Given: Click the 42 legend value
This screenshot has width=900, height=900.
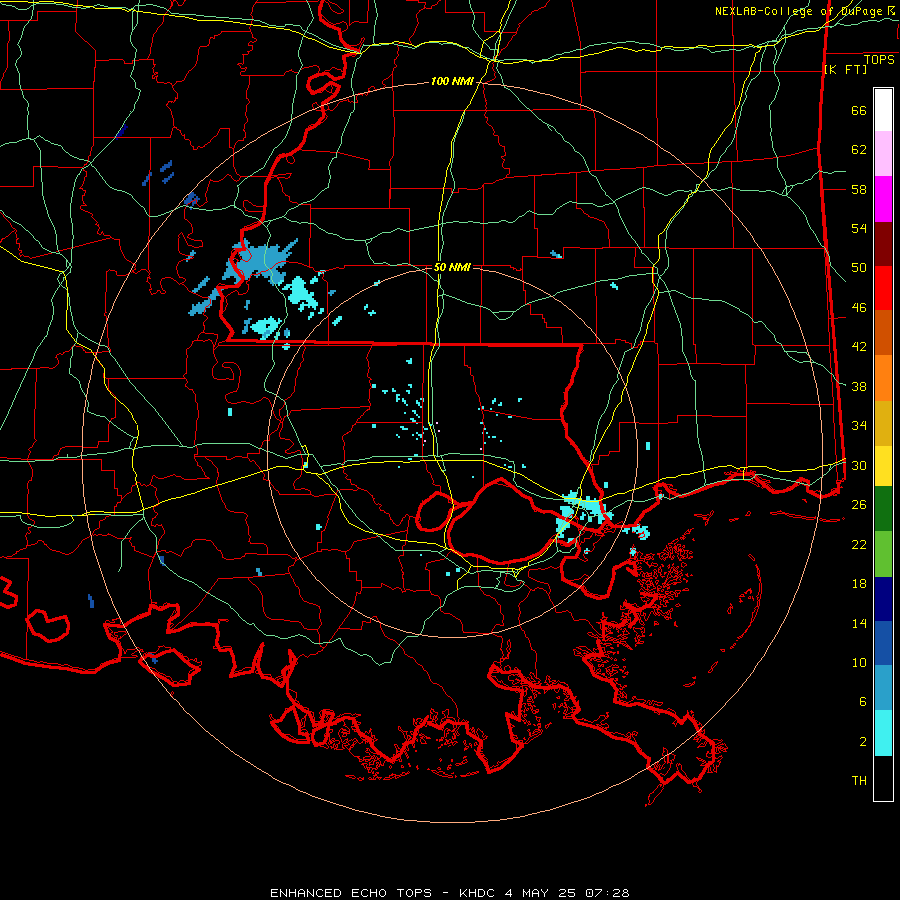Looking at the screenshot, I should point(859,346).
